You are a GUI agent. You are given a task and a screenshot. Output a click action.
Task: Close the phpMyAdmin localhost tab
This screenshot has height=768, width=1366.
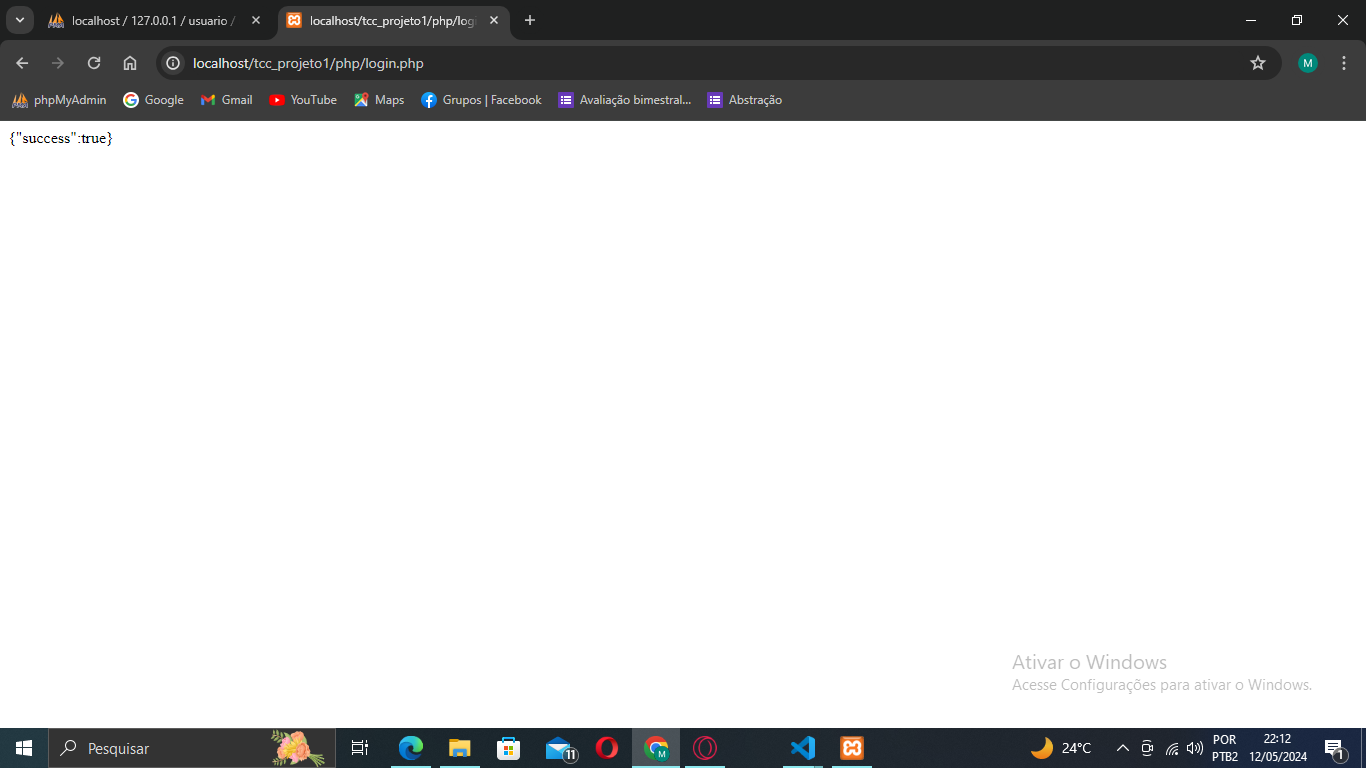pos(256,20)
